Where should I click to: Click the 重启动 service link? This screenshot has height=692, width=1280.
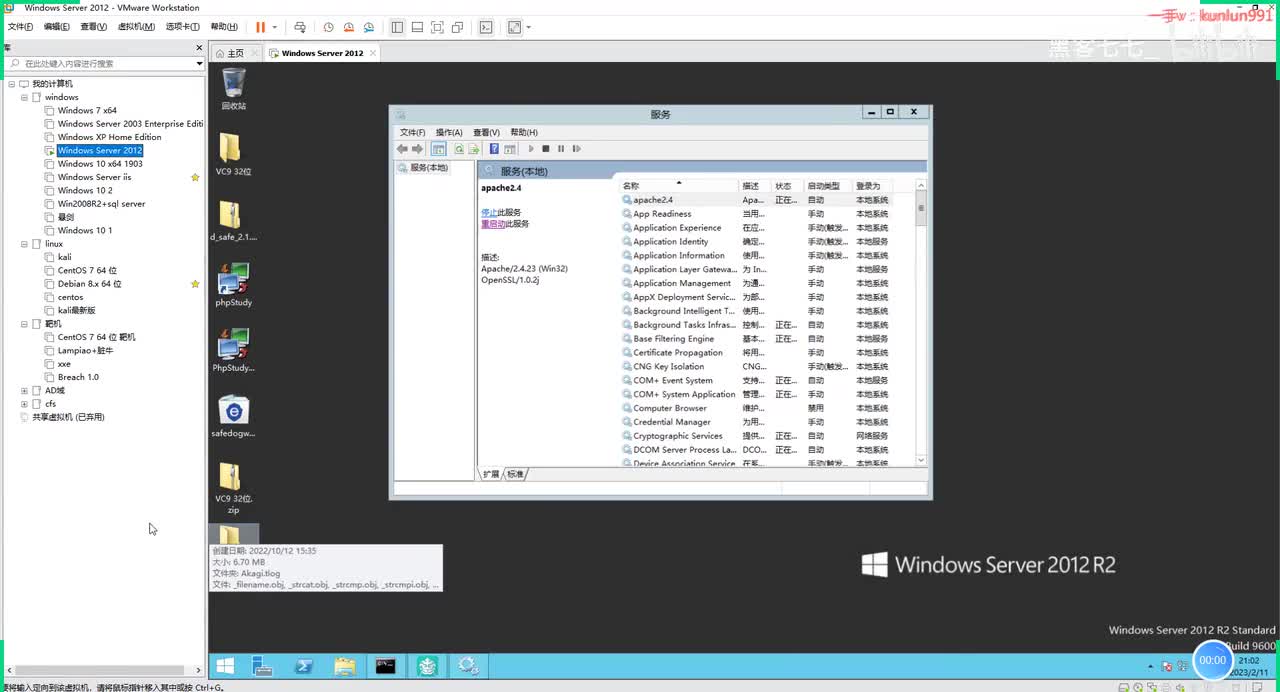click(x=493, y=224)
